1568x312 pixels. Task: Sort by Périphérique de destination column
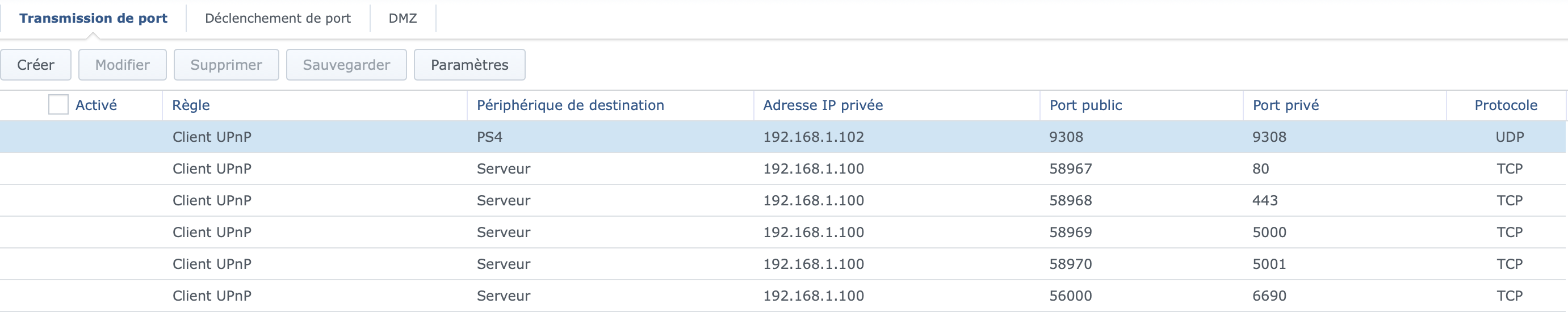click(570, 105)
